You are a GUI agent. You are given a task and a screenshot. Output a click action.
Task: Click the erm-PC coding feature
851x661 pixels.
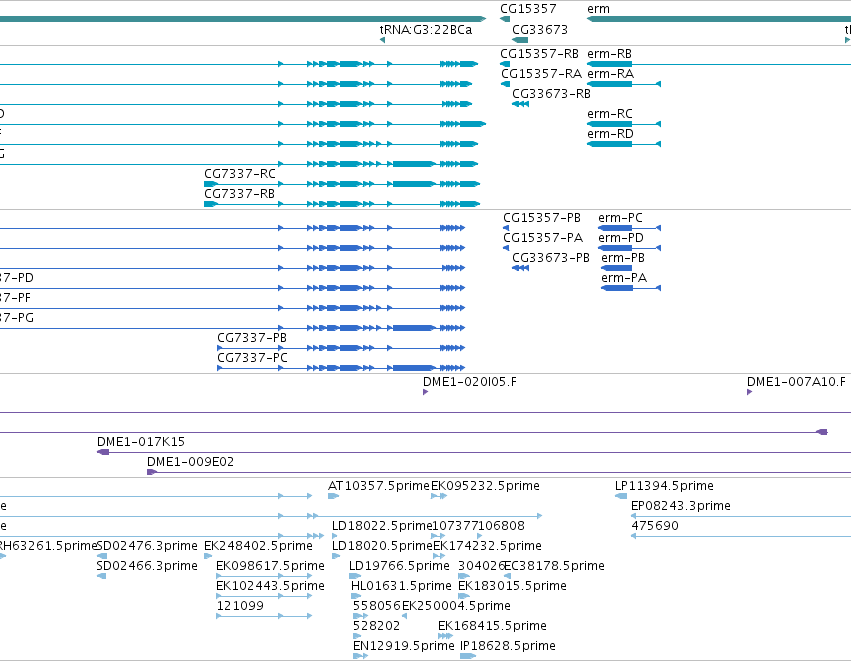point(629,228)
